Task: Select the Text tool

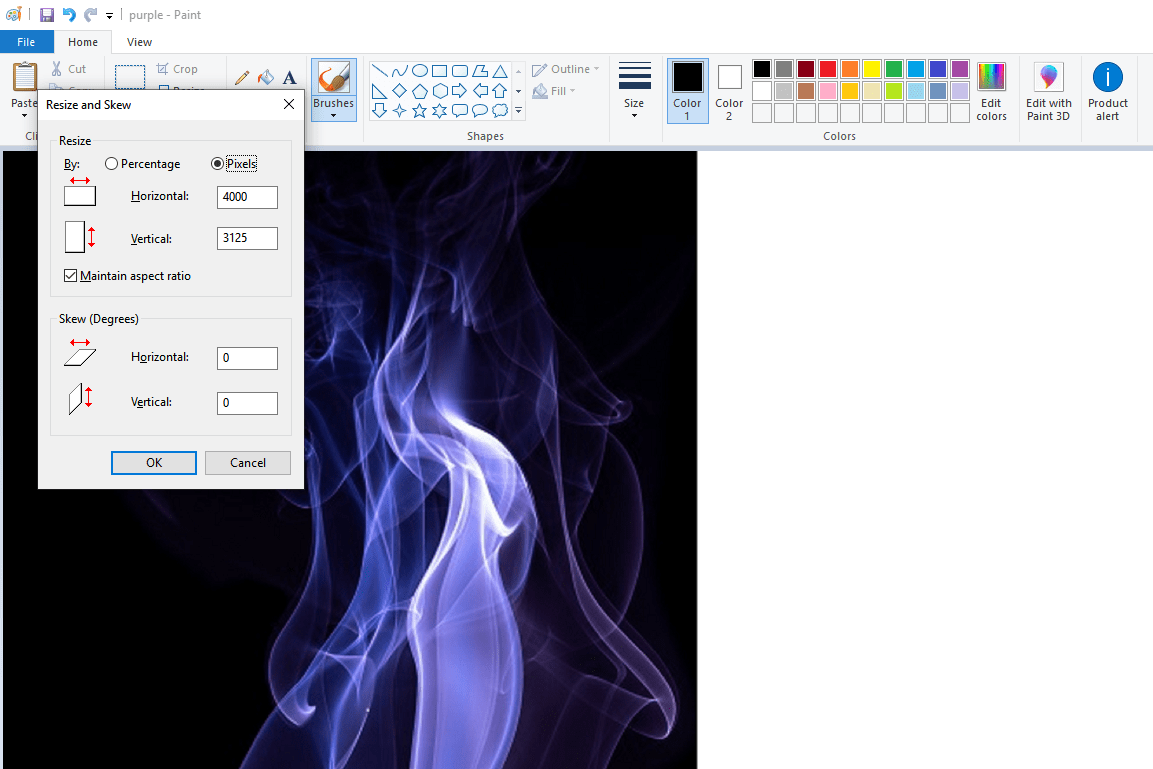Action: point(289,77)
